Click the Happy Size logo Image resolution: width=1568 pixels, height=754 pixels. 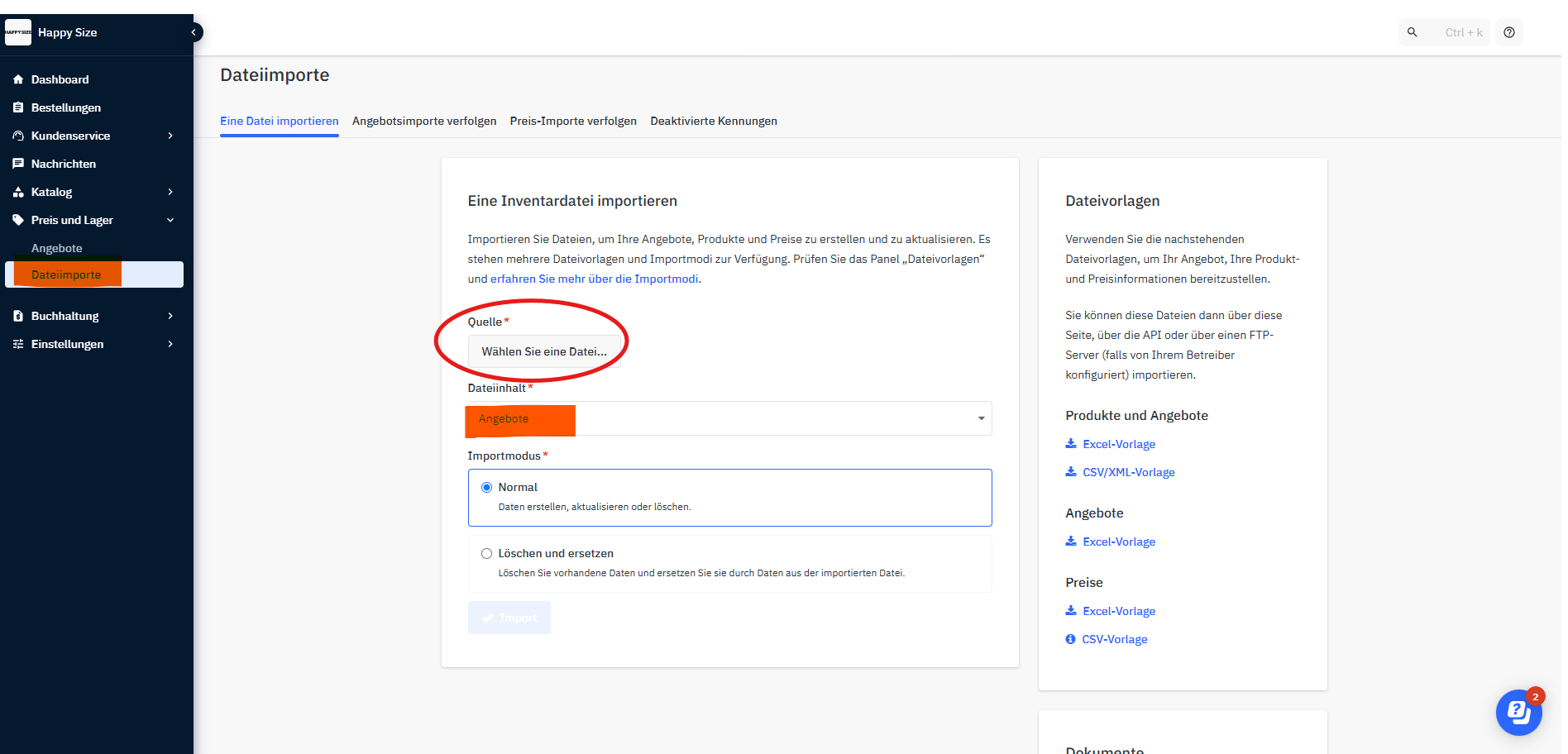pos(18,32)
